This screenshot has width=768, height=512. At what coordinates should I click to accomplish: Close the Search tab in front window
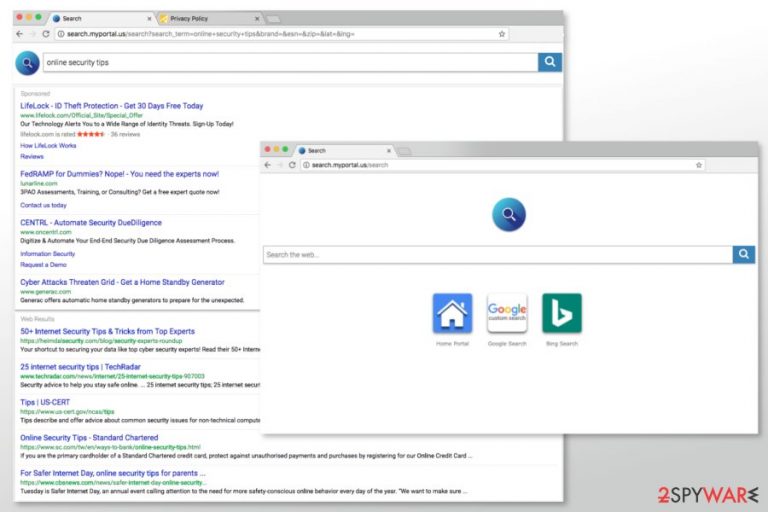point(389,151)
